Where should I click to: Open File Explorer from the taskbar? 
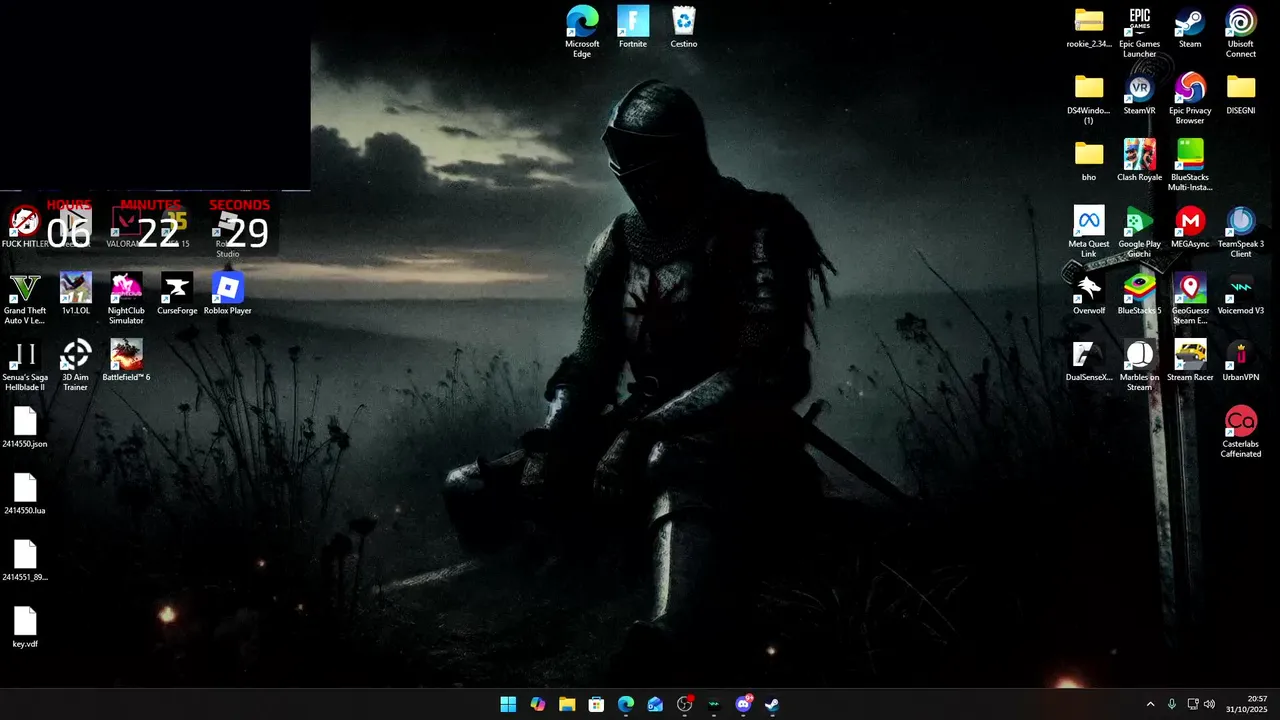567,704
